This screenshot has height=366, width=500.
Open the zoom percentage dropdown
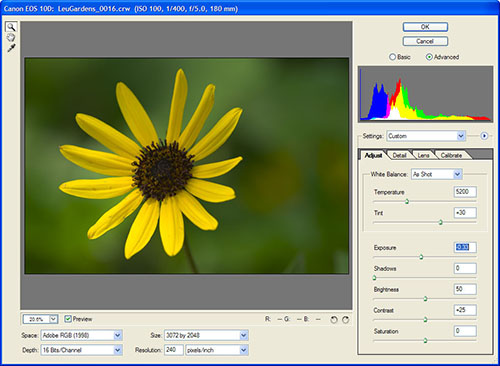coord(53,319)
